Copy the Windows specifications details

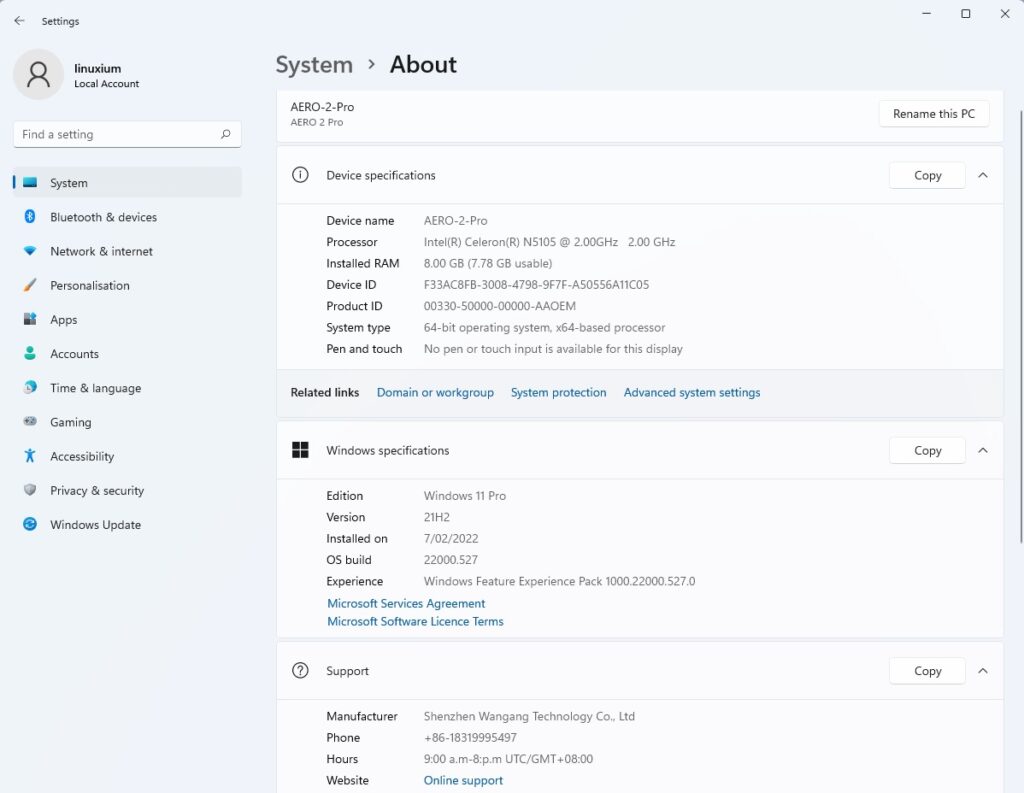(x=927, y=450)
